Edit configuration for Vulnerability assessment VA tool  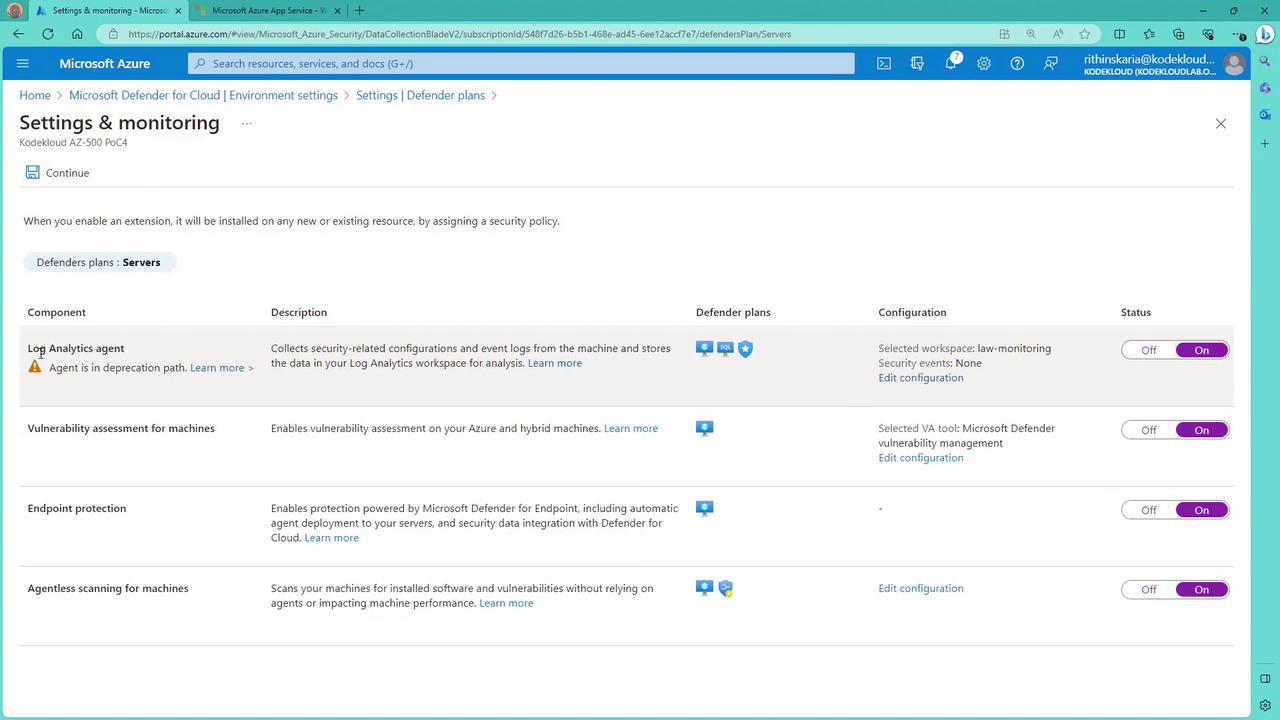[x=921, y=458]
